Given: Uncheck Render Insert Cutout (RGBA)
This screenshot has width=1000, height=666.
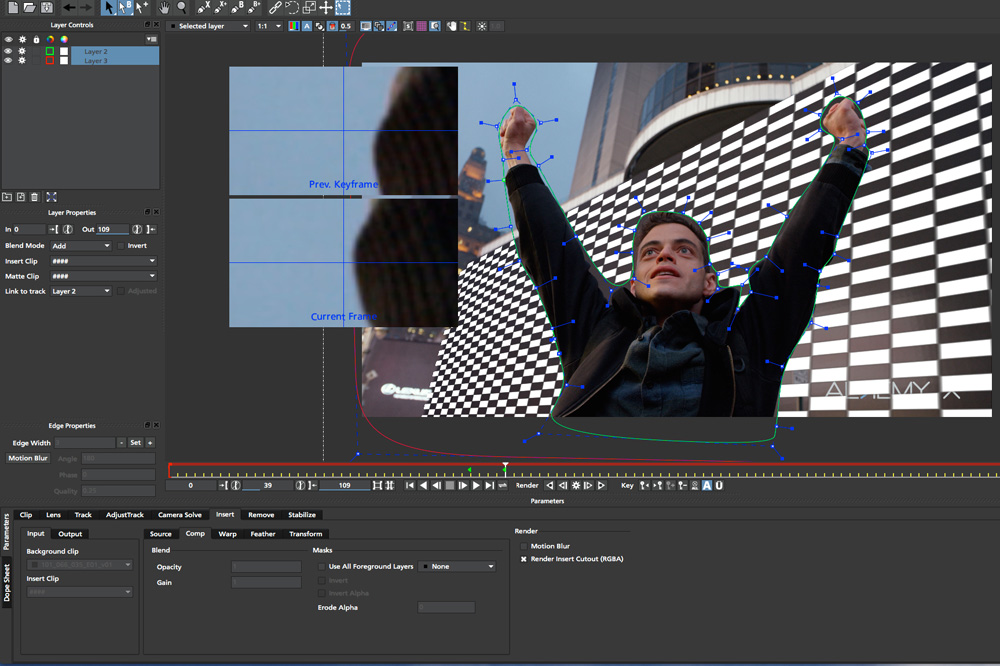Looking at the screenshot, I should coord(524,559).
